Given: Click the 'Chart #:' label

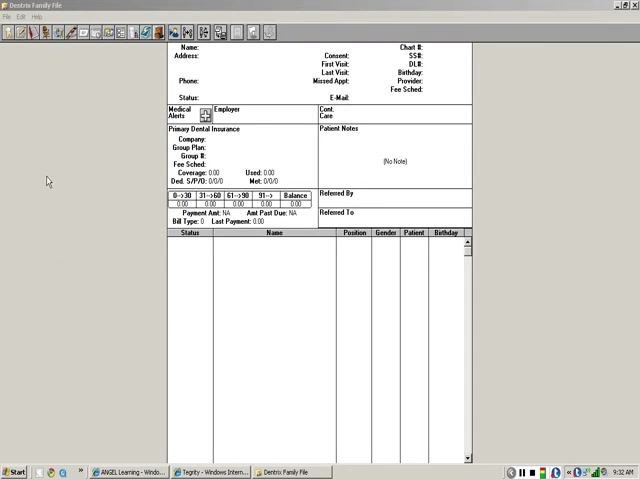Looking at the screenshot, I should (411, 47).
